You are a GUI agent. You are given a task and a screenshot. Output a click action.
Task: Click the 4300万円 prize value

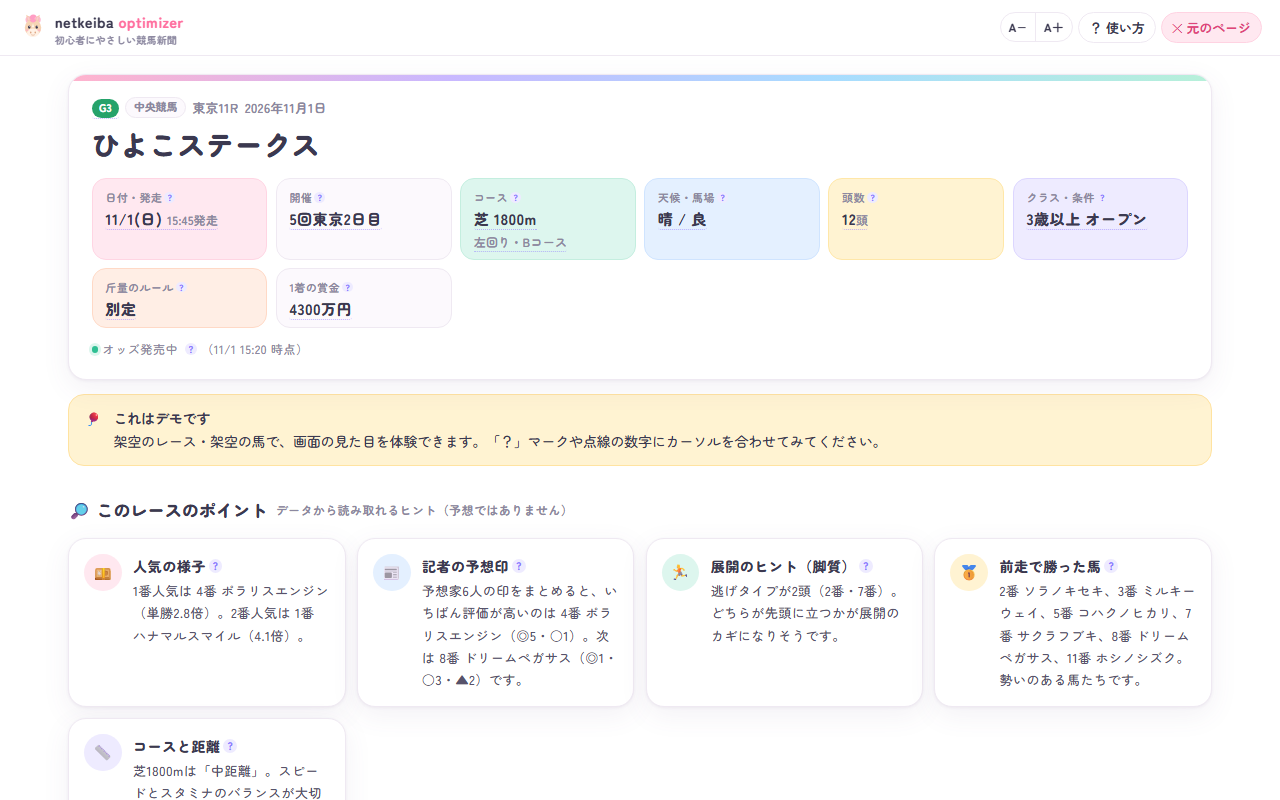[x=320, y=310]
